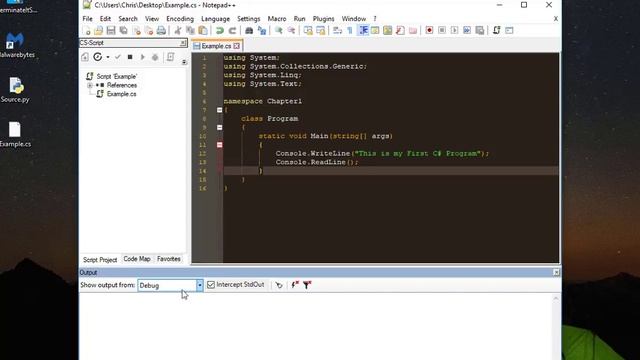
Task: Collapse the Main method red fold marker
Action: pyautogui.click(x=220, y=145)
